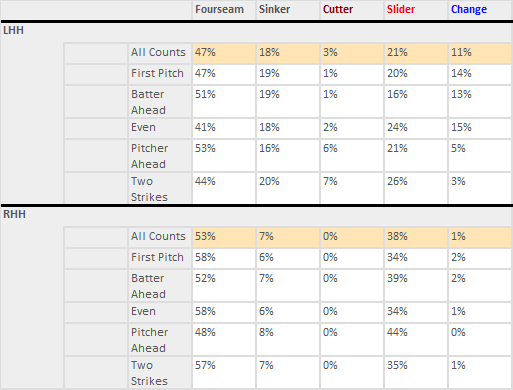Click LHH All Counts Fourseam 47% cell
The height and width of the screenshot is (390, 513).
224,53
